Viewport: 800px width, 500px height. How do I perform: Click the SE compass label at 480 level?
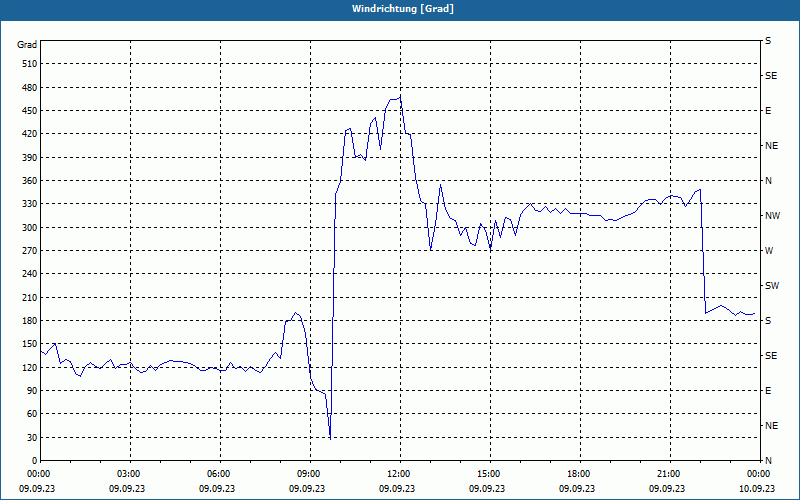tap(771, 76)
